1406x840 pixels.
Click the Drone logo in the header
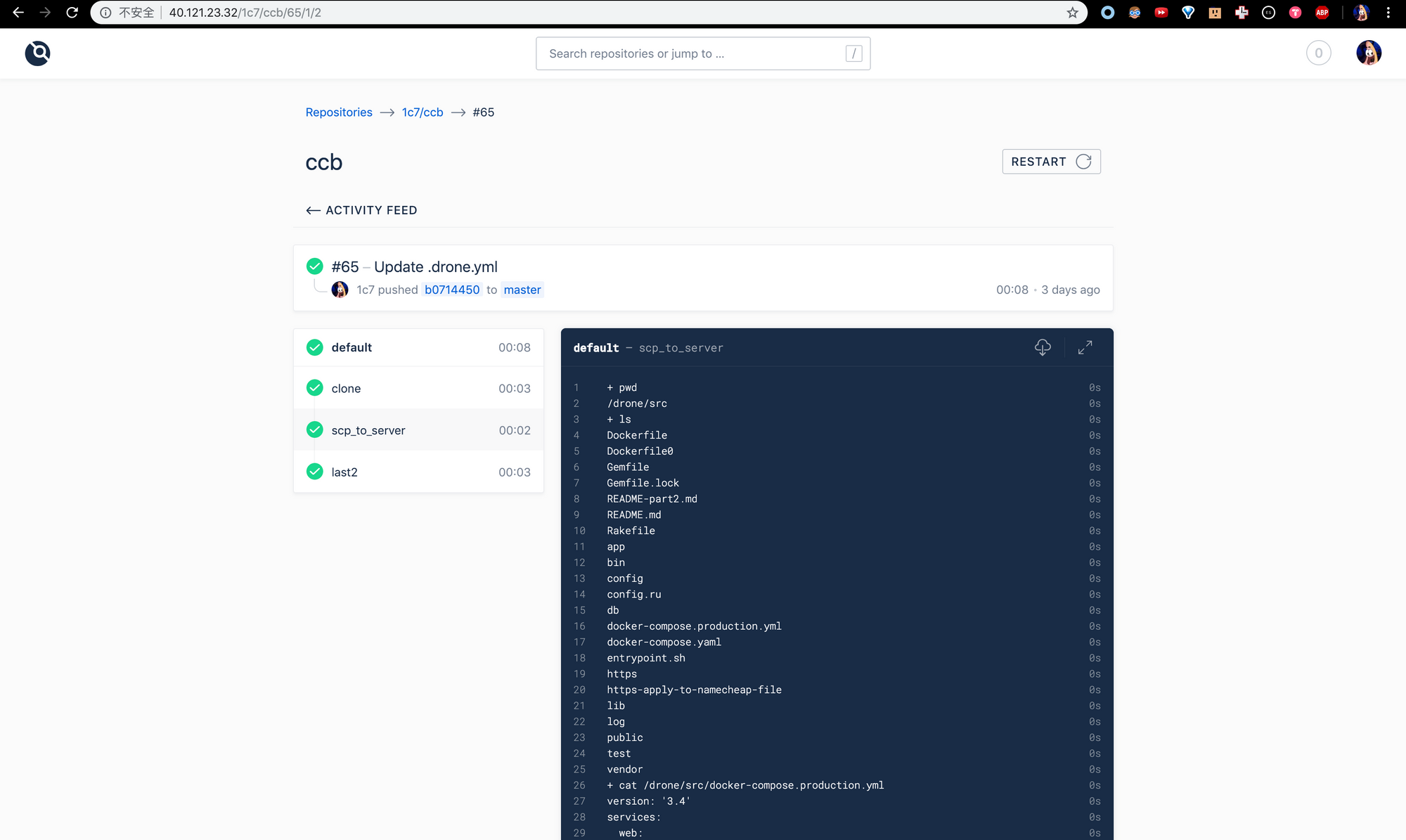click(37, 53)
